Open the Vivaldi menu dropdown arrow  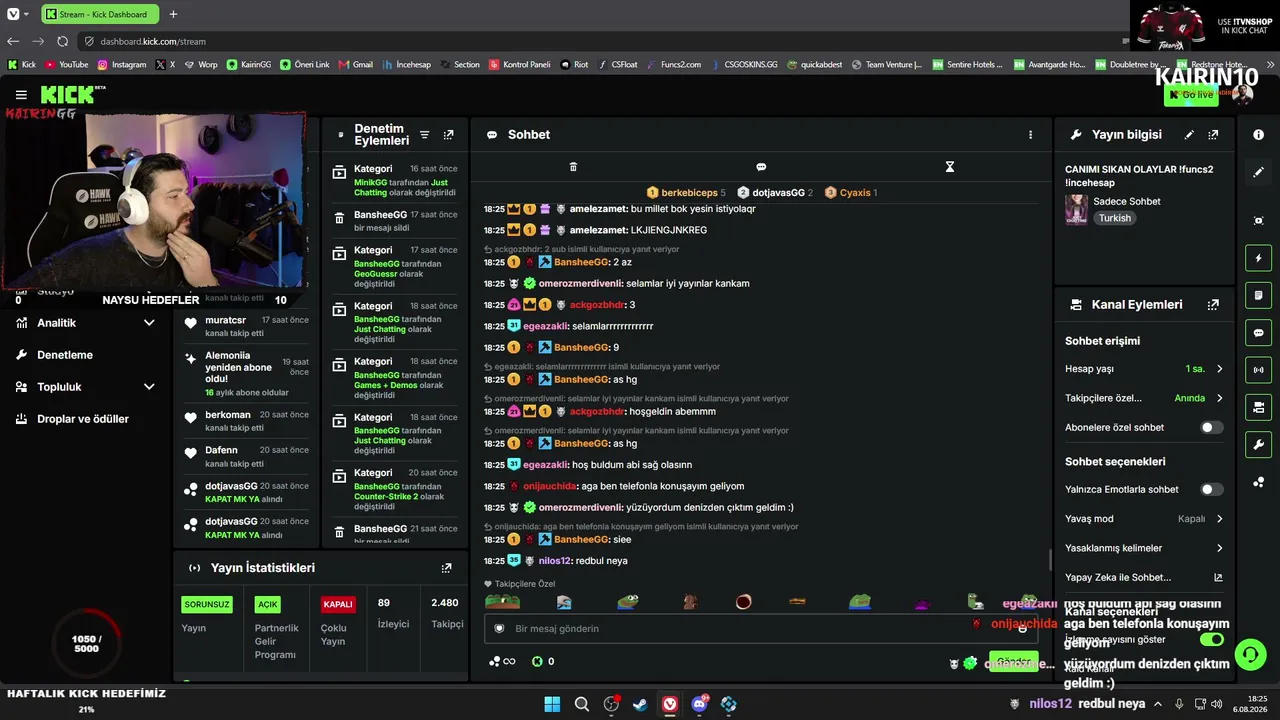26,14
